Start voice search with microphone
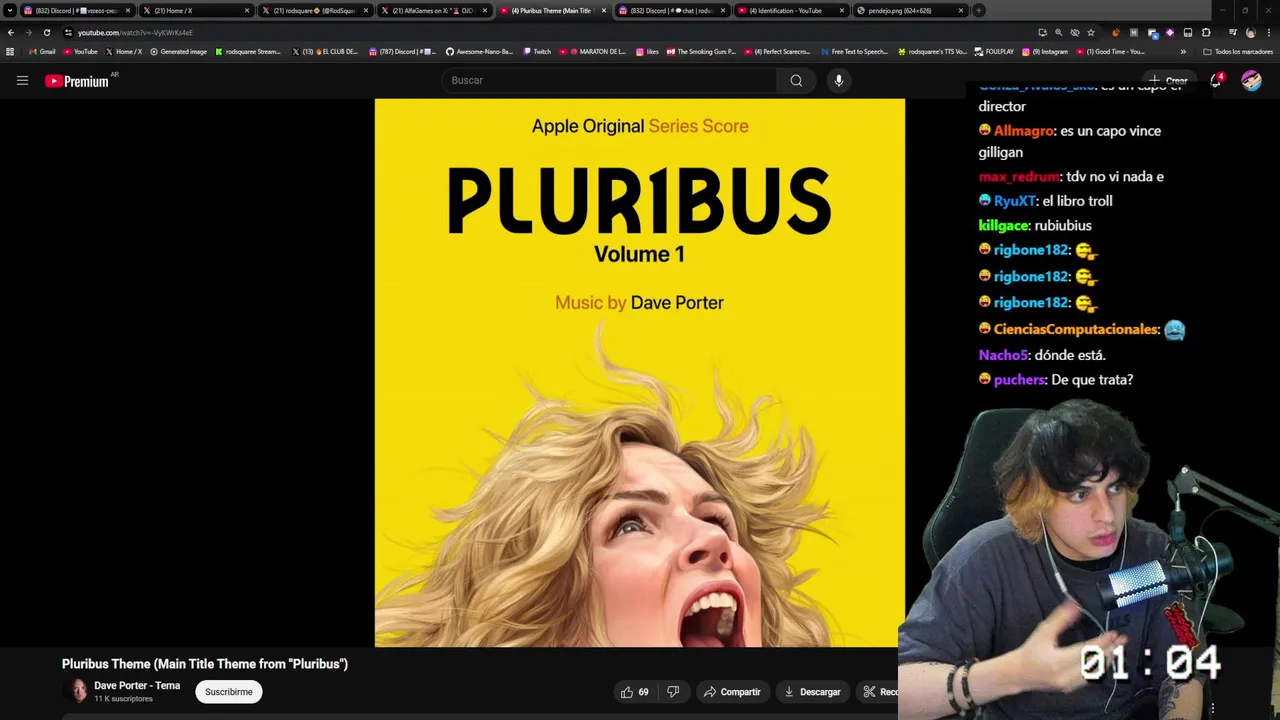 (x=838, y=80)
